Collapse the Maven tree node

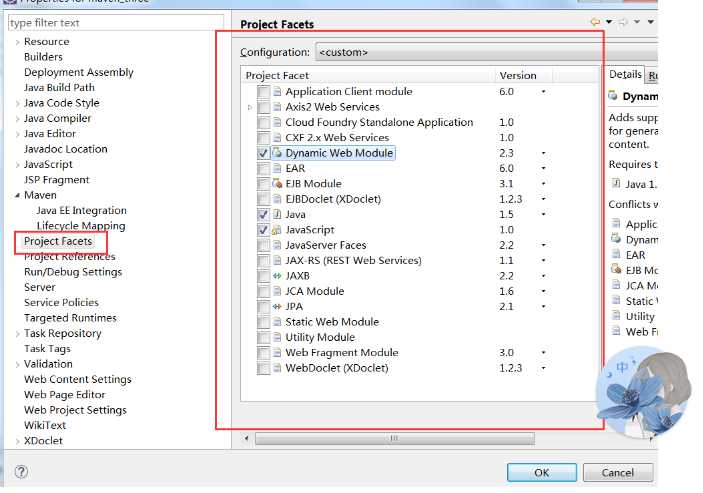[17, 195]
